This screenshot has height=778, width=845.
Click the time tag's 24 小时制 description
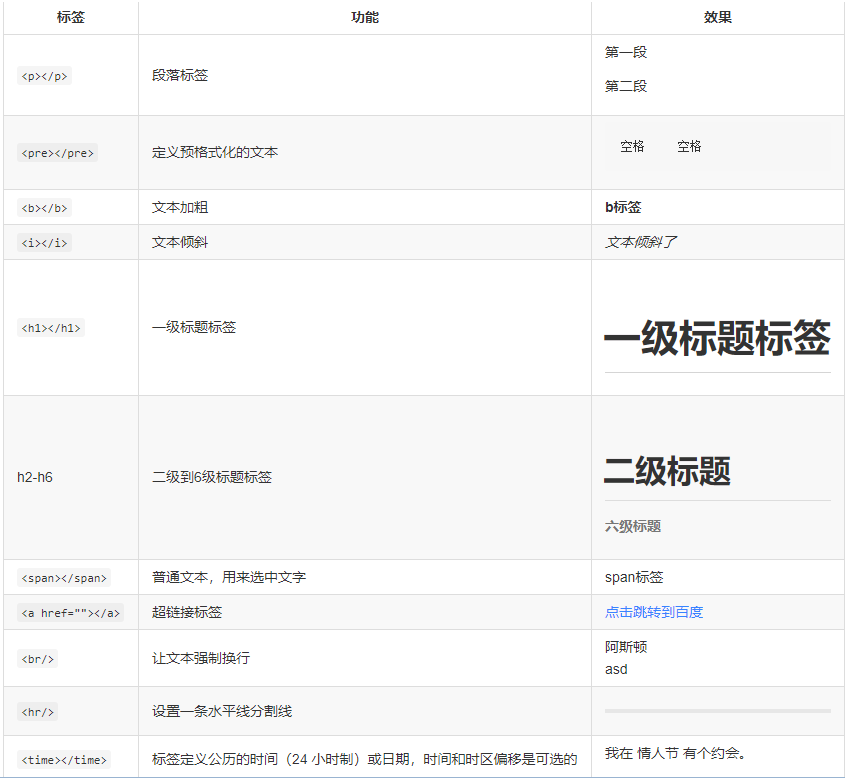364,759
